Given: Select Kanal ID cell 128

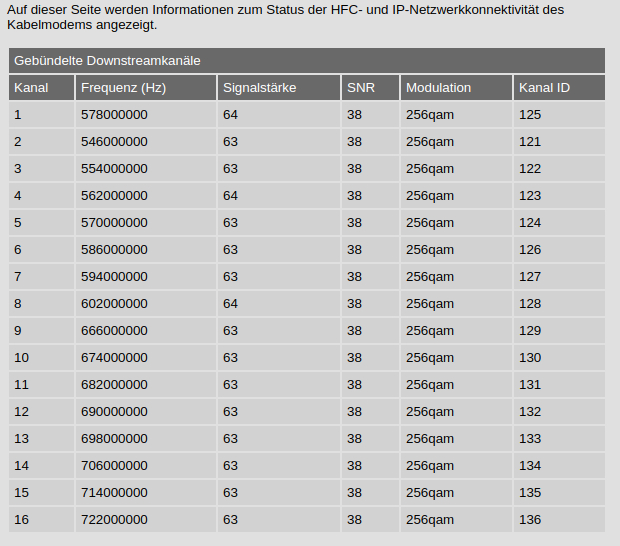Looking at the screenshot, I should pyautogui.click(x=530, y=304).
